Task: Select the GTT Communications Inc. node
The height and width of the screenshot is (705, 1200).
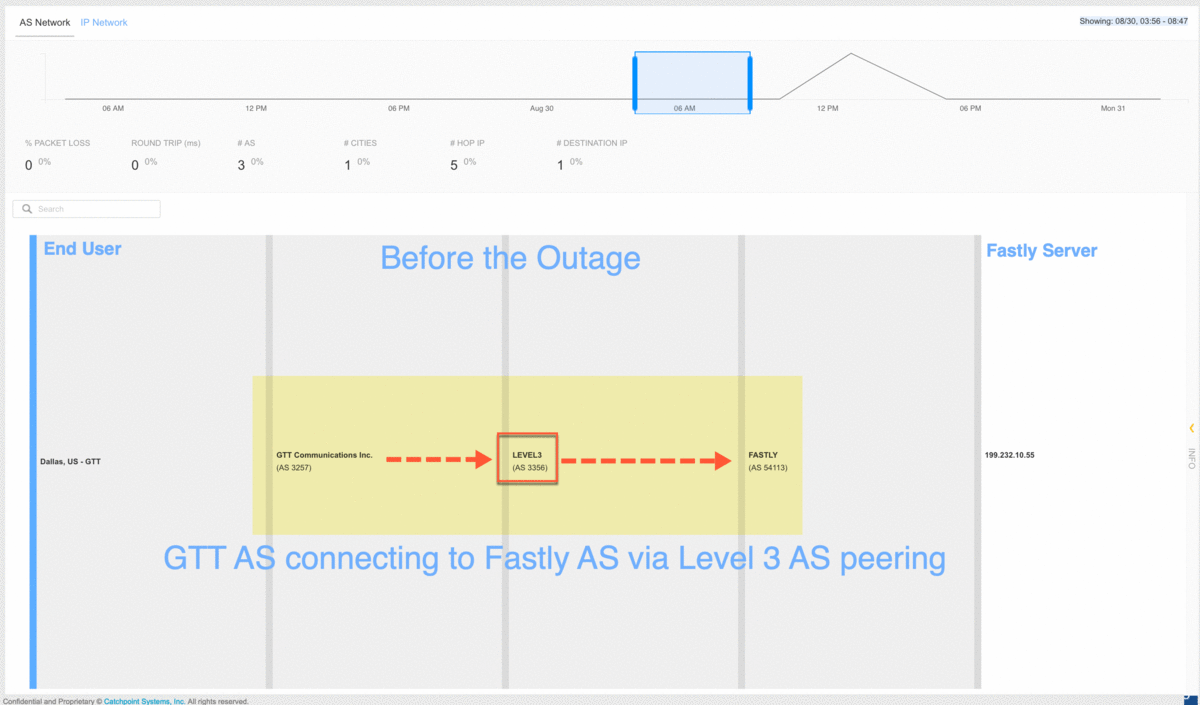Action: coord(324,460)
